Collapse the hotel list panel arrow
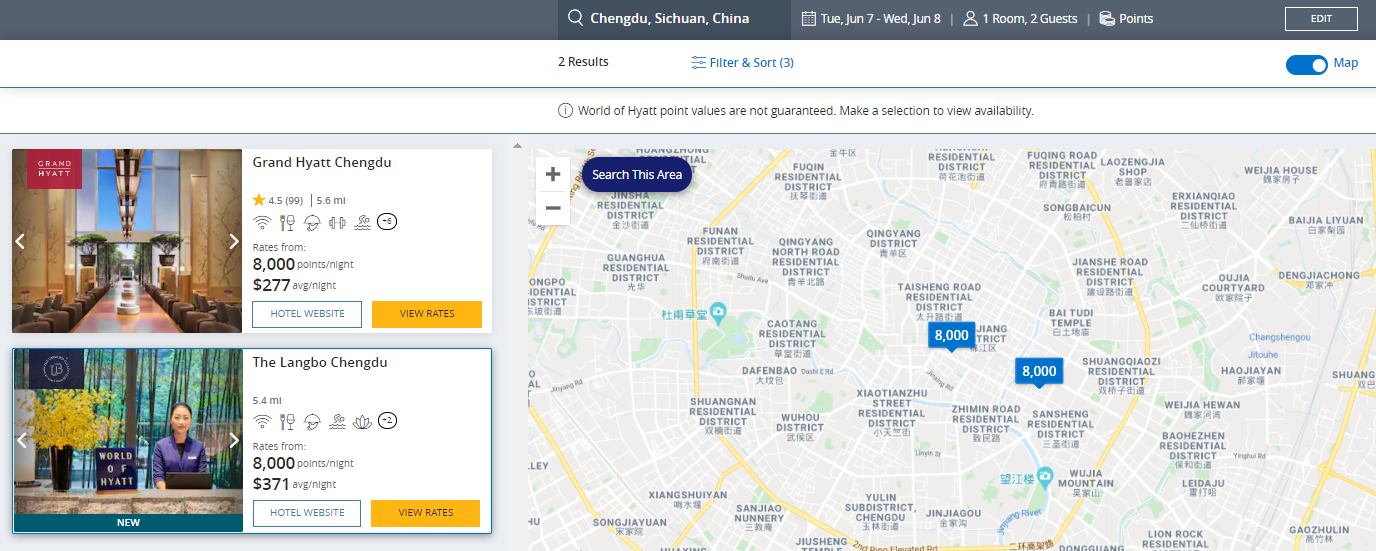The height and width of the screenshot is (551, 1376). 517,146
